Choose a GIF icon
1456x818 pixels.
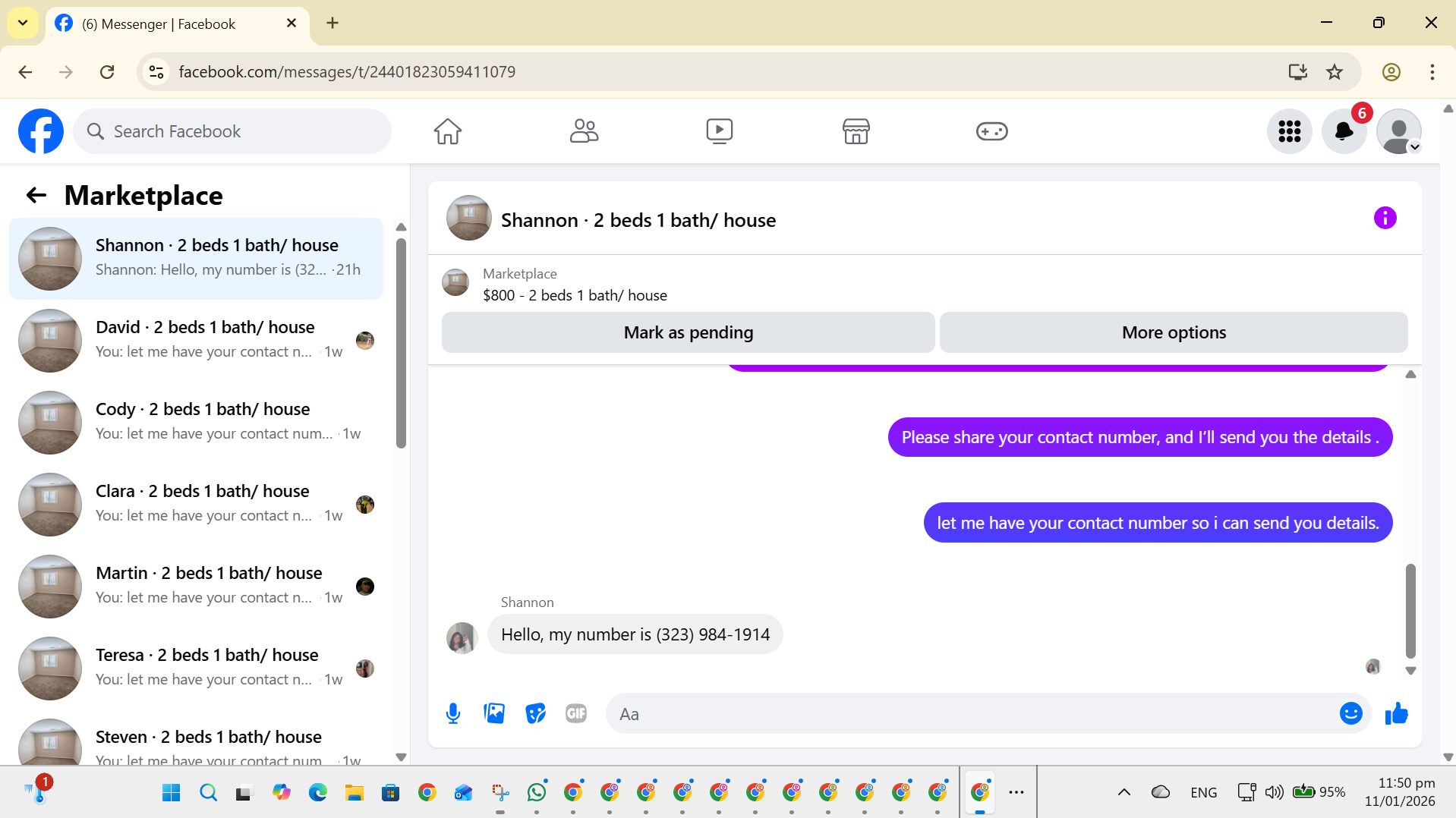coord(576,713)
